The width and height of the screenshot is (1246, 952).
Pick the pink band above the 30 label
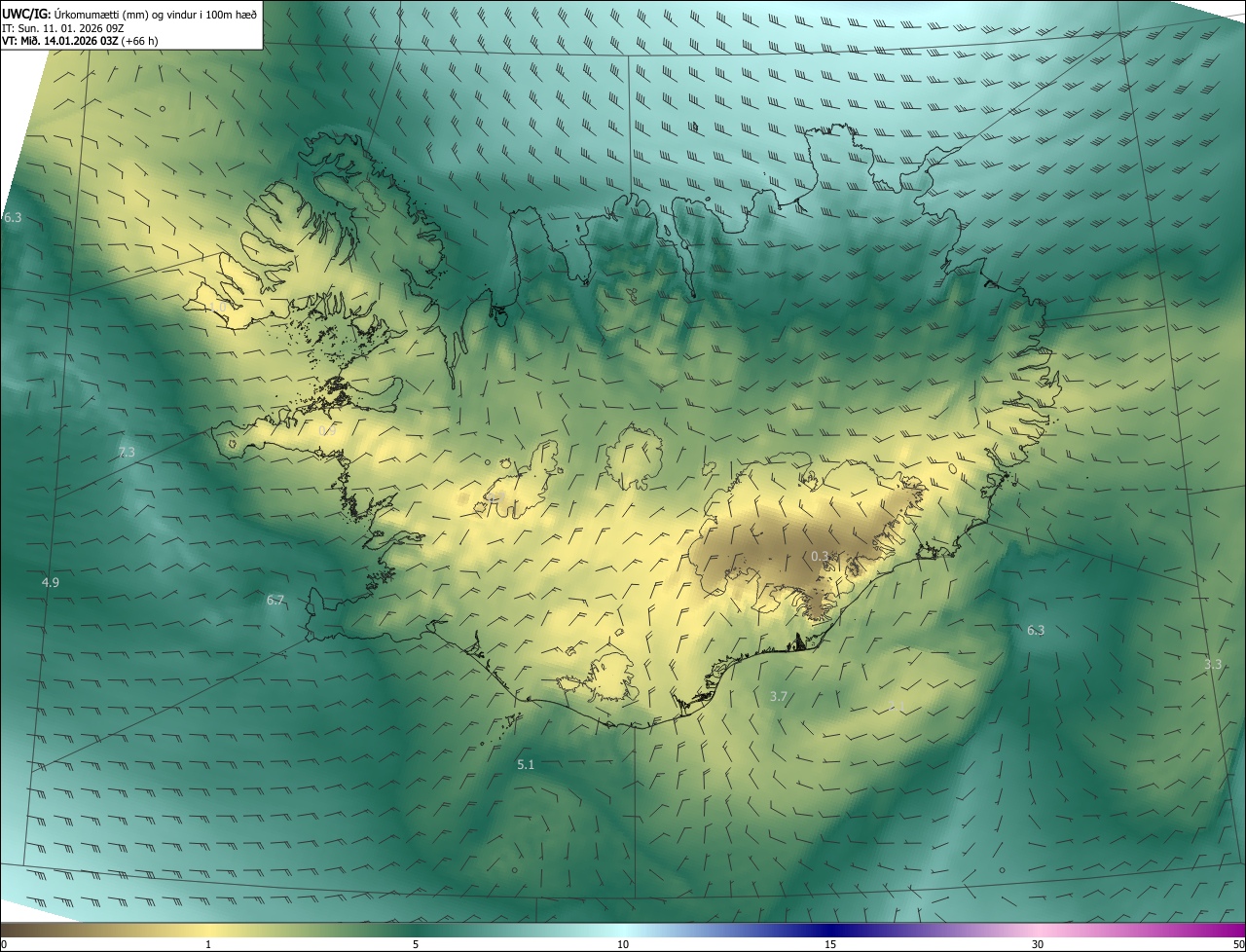1038,930
